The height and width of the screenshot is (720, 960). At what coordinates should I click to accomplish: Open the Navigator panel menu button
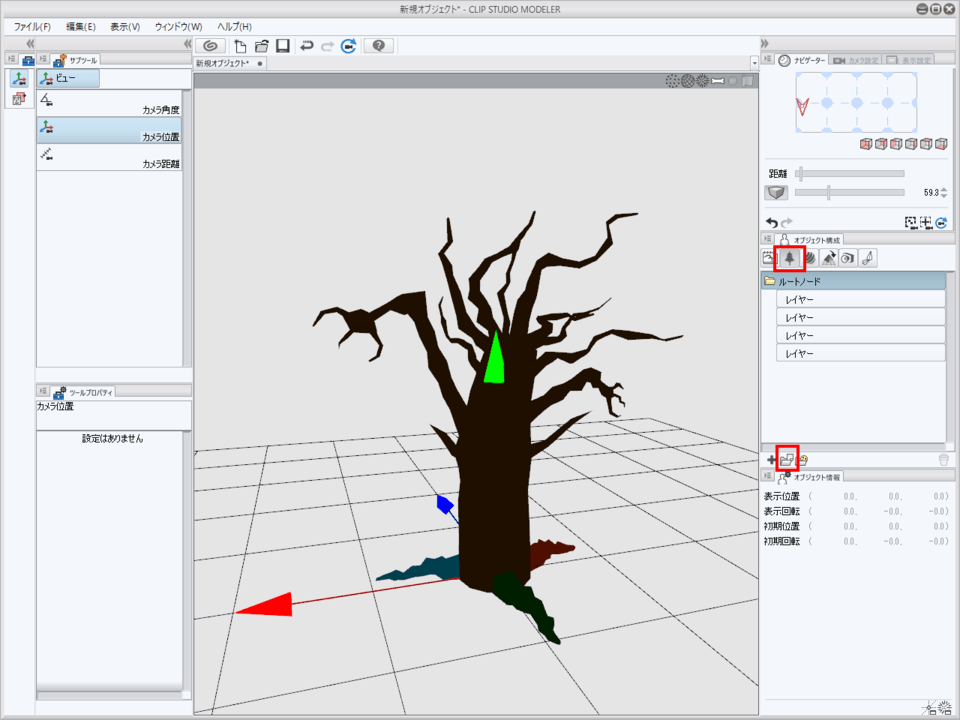768,59
